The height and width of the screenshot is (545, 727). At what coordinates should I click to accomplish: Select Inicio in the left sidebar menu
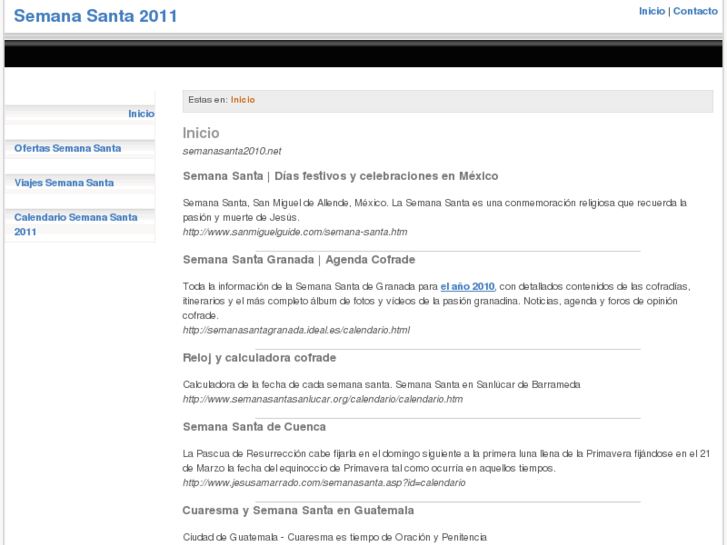(x=141, y=114)
